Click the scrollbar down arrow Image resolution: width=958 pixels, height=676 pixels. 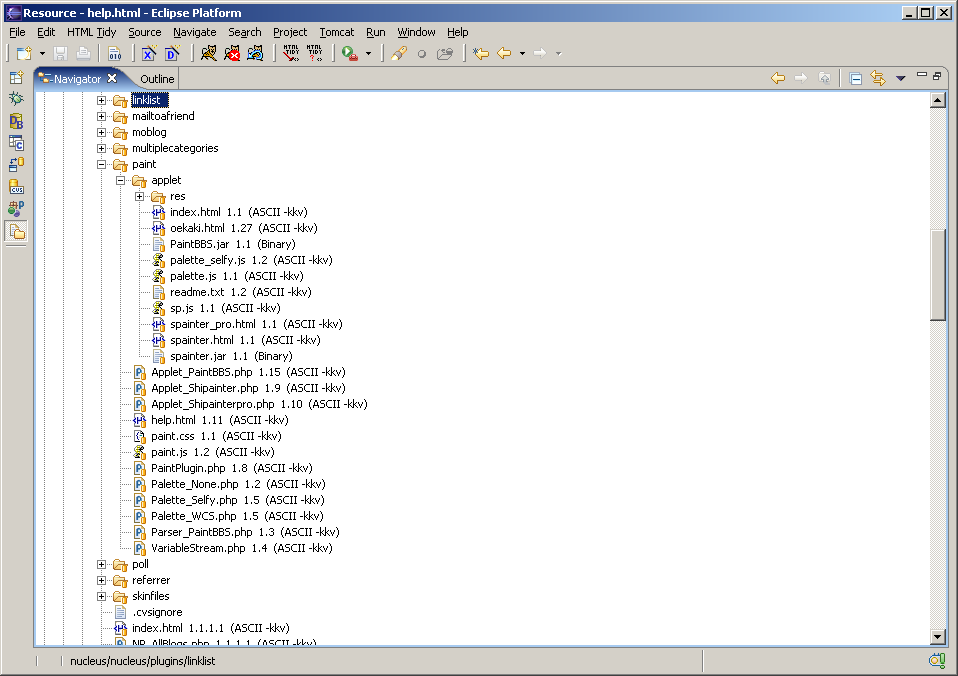[938, 637]
